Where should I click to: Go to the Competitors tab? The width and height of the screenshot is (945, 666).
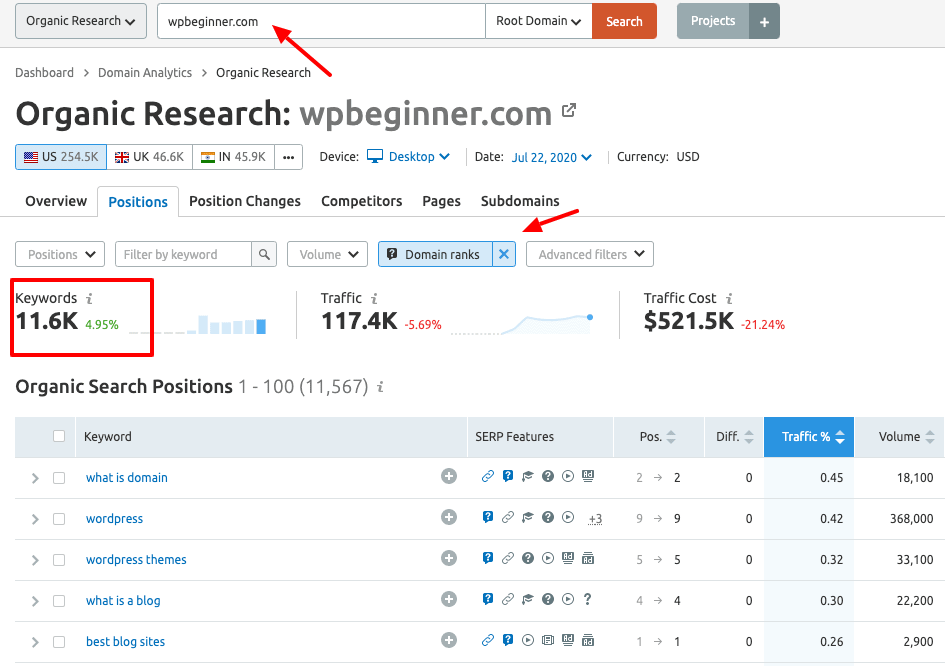click(362, 201)
